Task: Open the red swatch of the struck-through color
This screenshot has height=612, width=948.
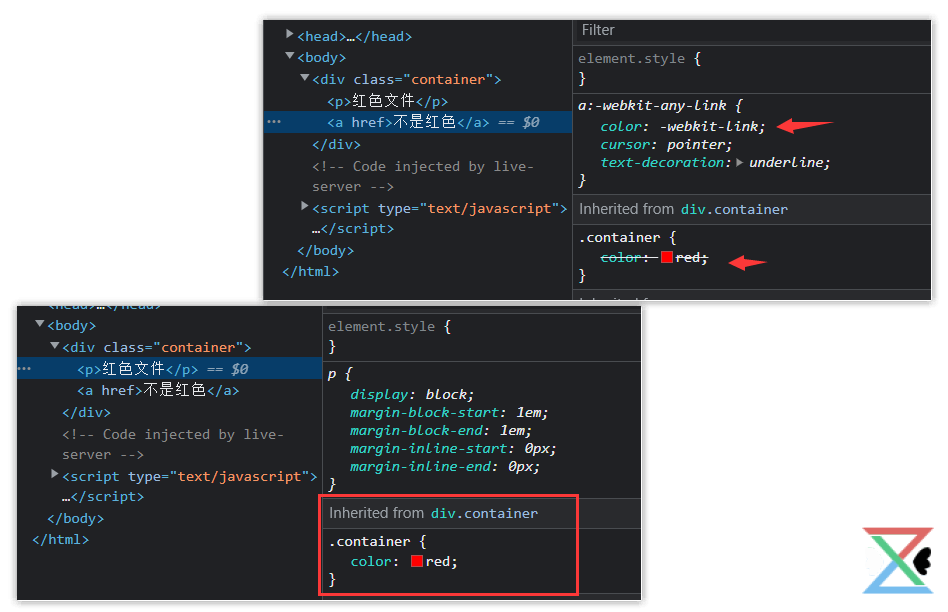Action: [x=667, y=257]
